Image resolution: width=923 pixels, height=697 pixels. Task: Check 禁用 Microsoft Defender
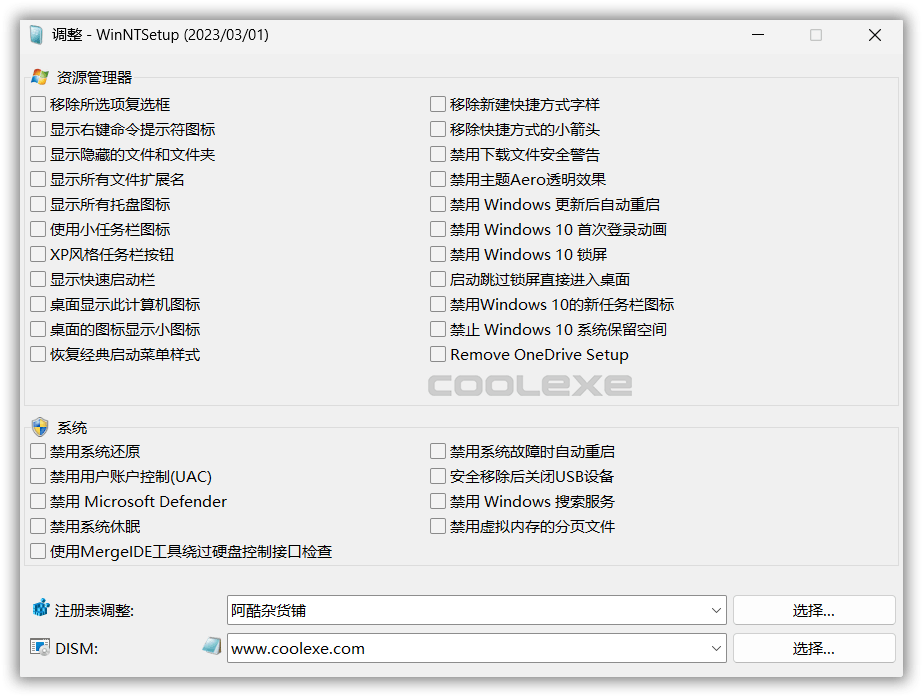pos(37,501)
